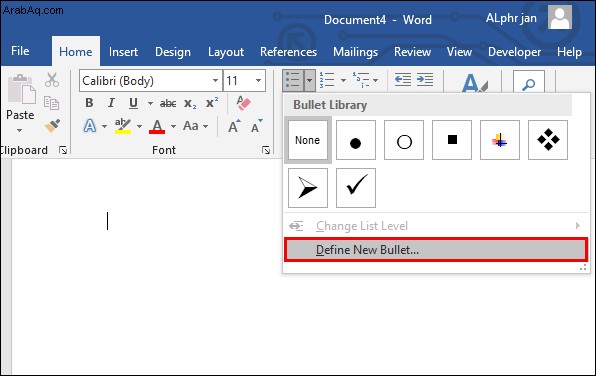Image resolution: width=596 pixels, height=376 pixels.
Task: Decrease font size with shrink icon
Action: 257,126
